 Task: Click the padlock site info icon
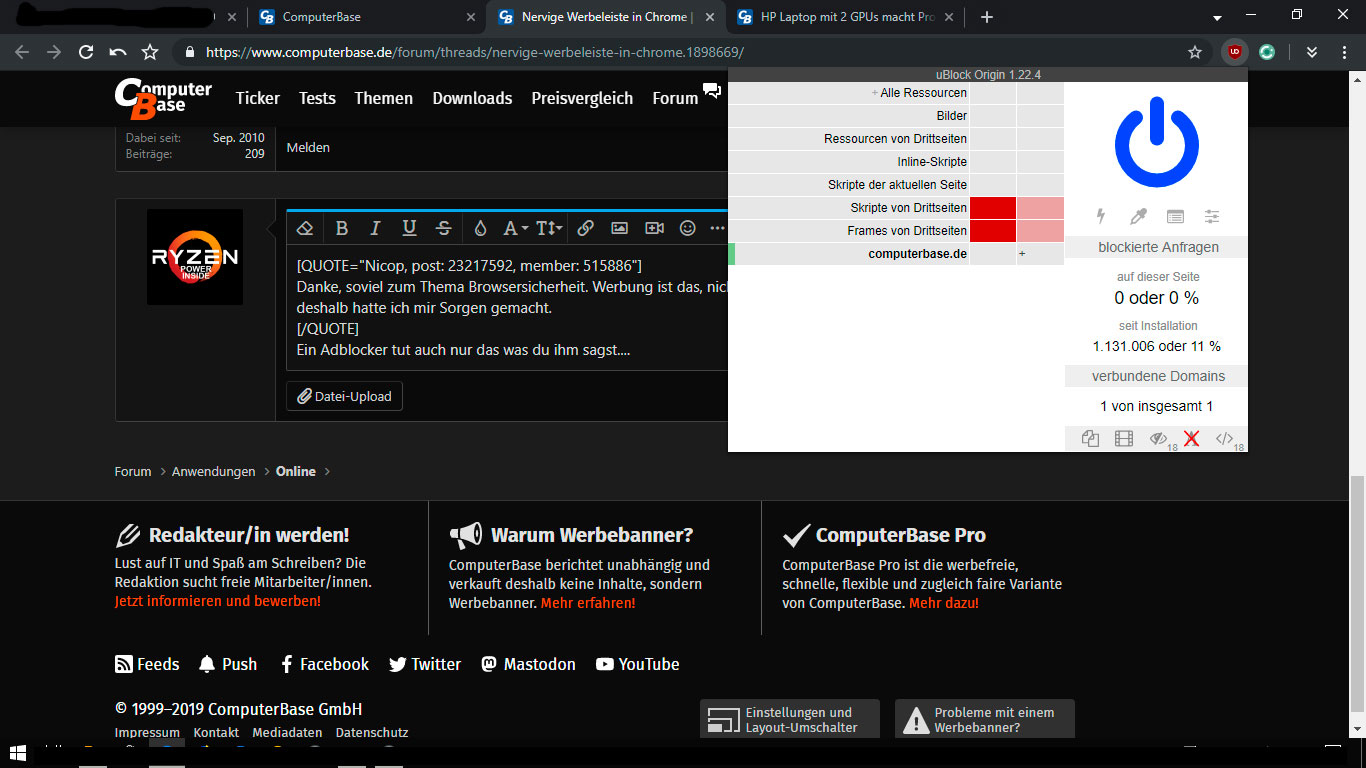coord(189,52)
